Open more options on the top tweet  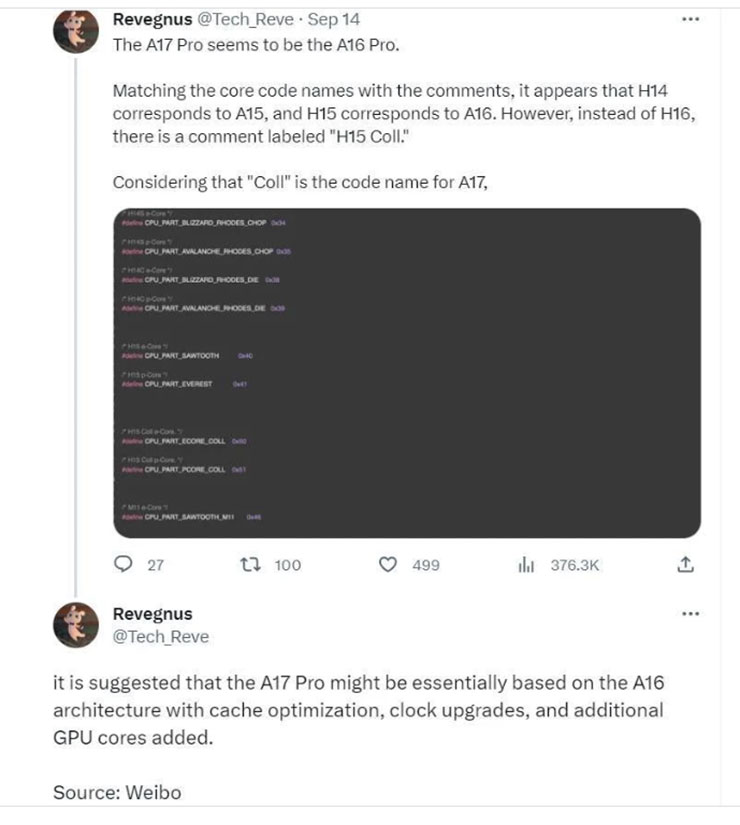(689, 18)
